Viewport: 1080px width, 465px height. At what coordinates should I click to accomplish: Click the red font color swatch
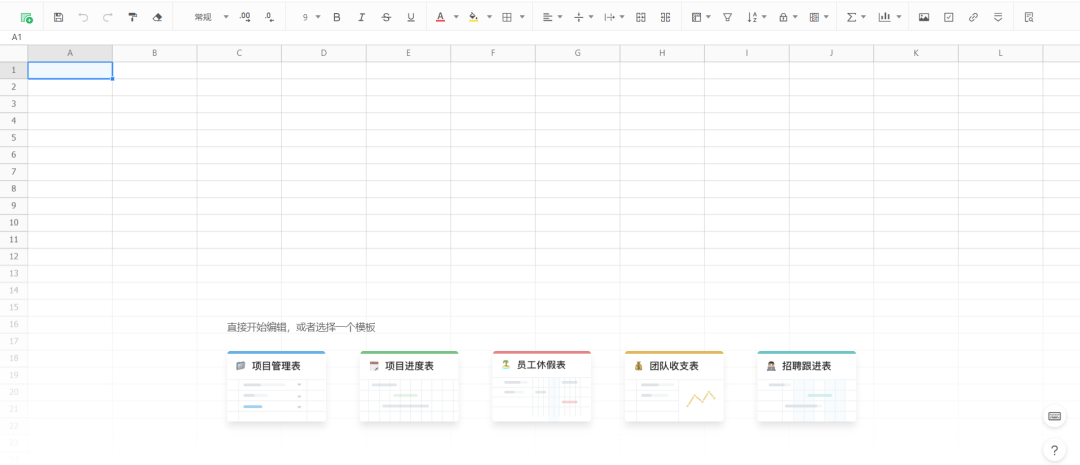coord(440,17)
